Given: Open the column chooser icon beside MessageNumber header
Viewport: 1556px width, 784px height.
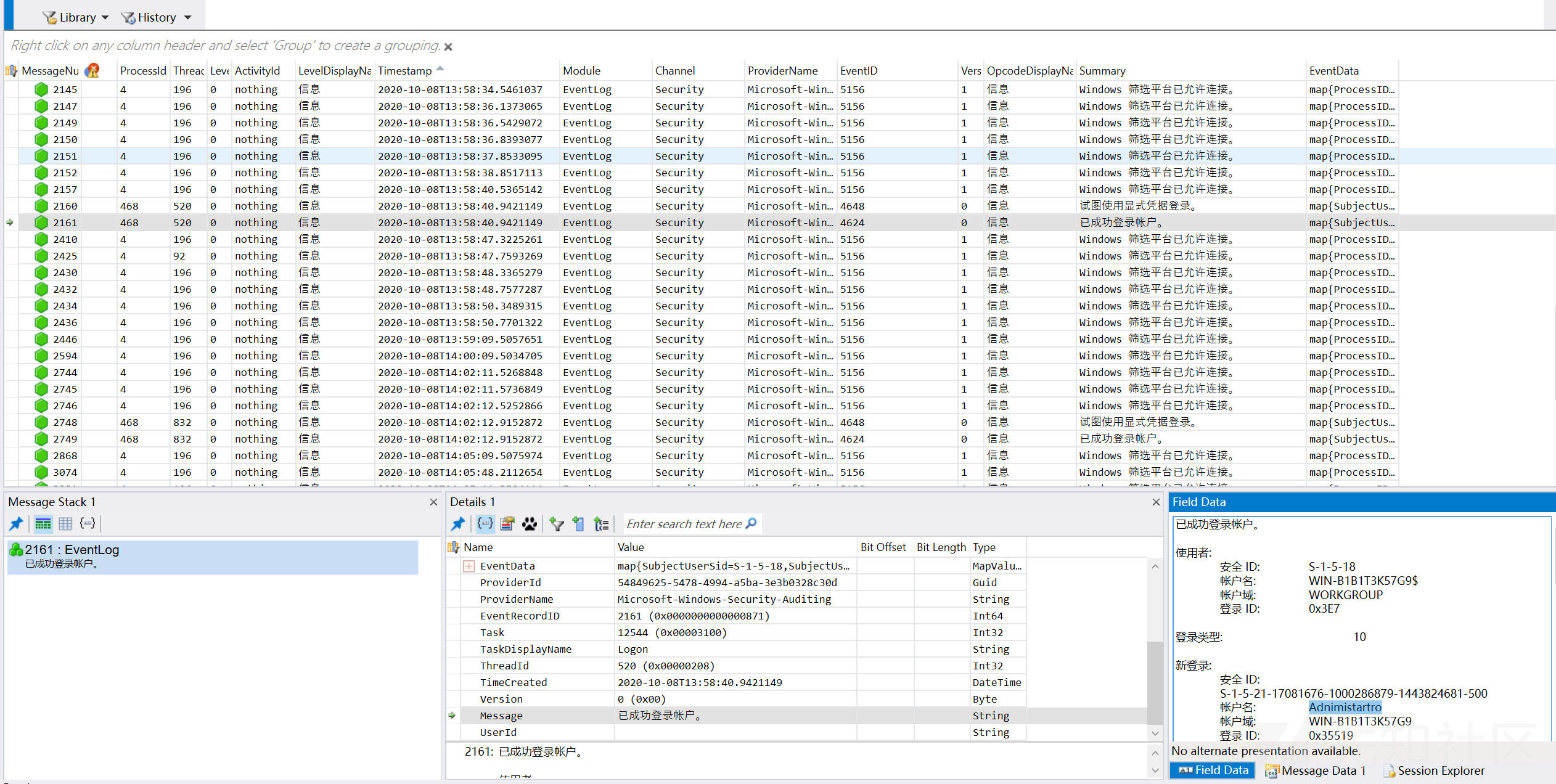Looking at the screenshot, I should [11, 71].
